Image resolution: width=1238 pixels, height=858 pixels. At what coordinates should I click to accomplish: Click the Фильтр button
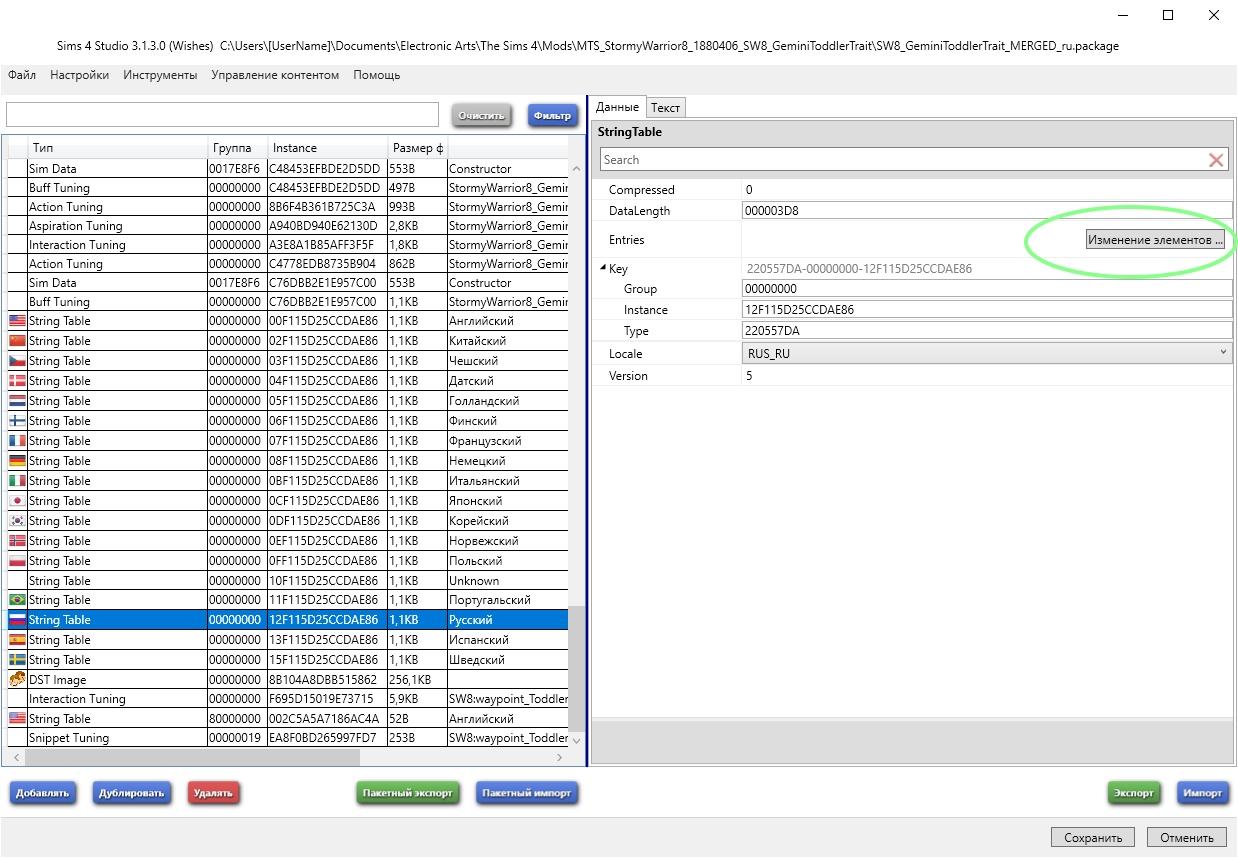(x=552, y=116)
